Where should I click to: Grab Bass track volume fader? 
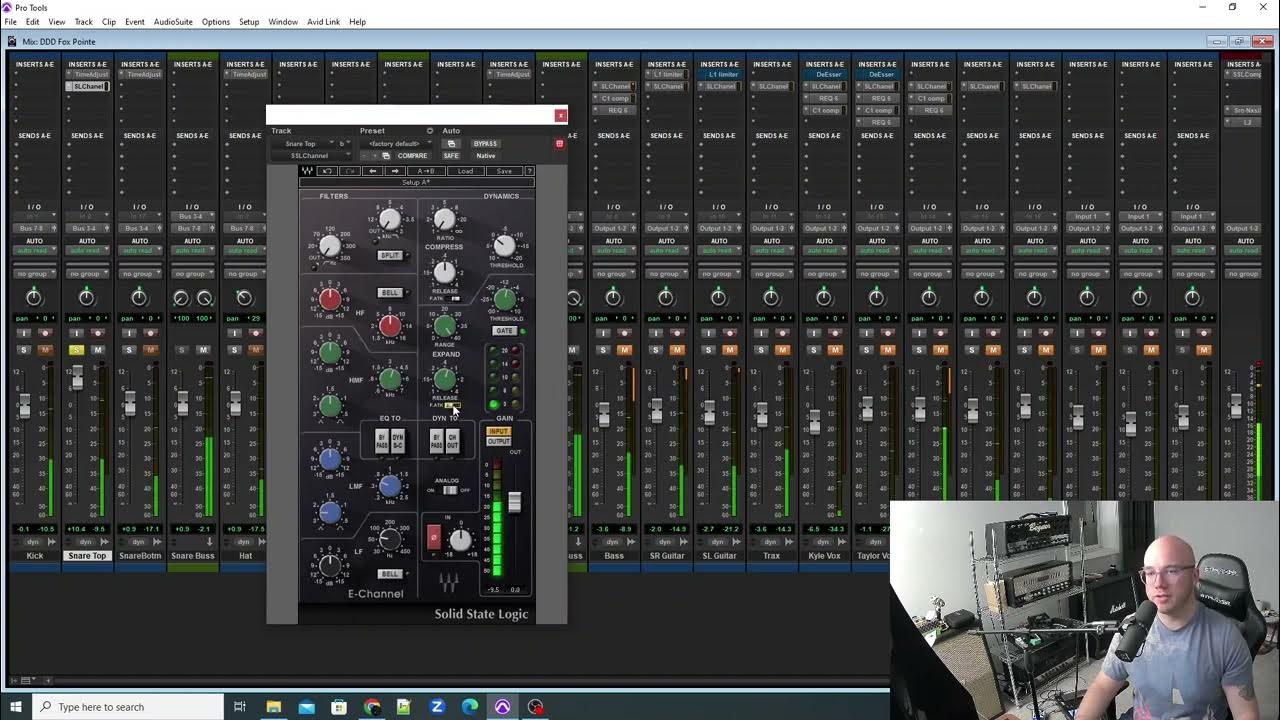coord(603,413)
